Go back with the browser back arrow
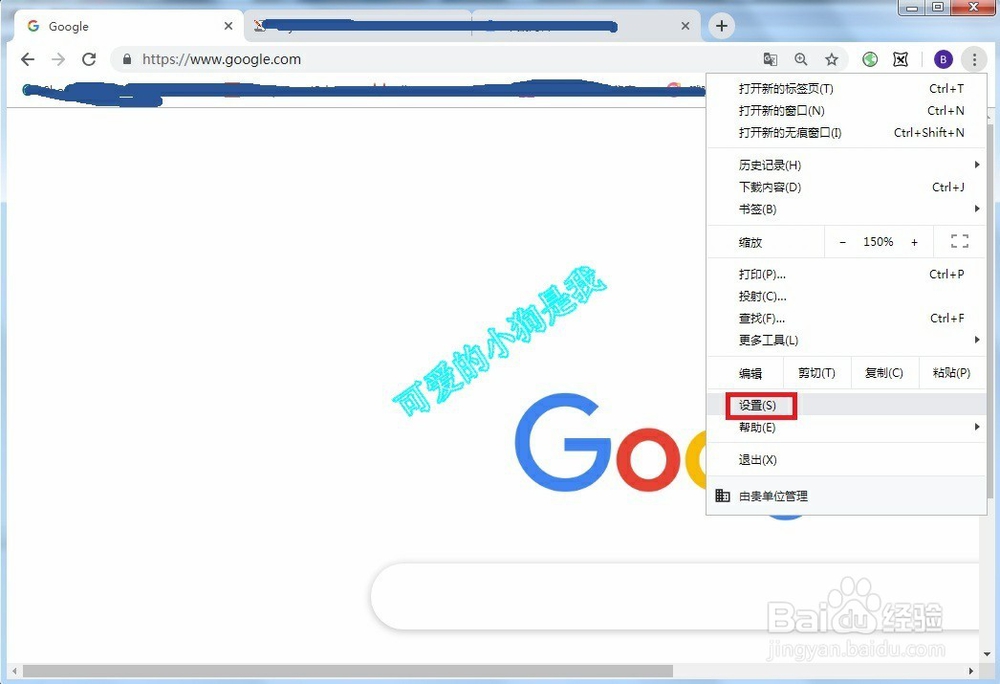The image size is (1000, 684). coord(27,59)
